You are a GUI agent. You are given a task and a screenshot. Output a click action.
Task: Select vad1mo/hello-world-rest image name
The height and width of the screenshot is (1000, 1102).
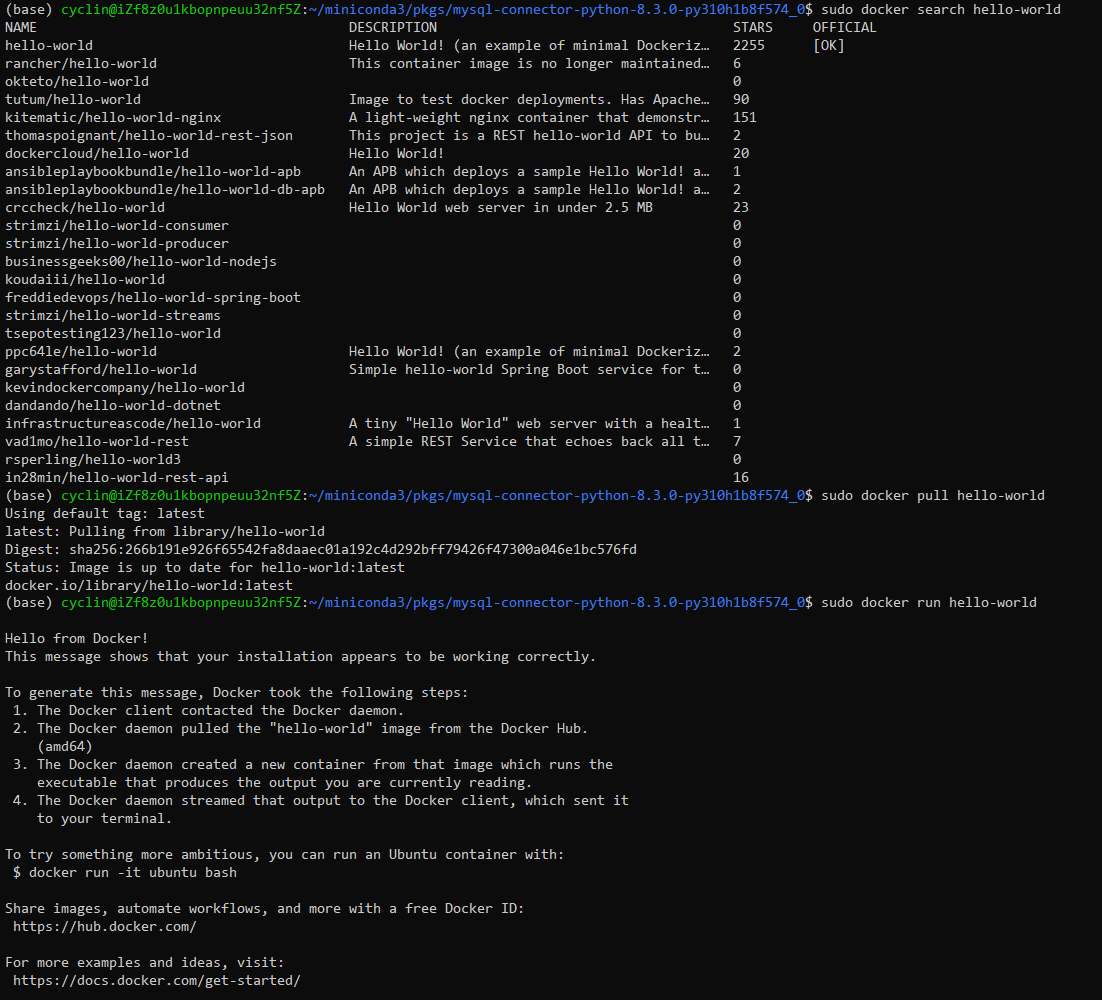(x=97, y=441)
